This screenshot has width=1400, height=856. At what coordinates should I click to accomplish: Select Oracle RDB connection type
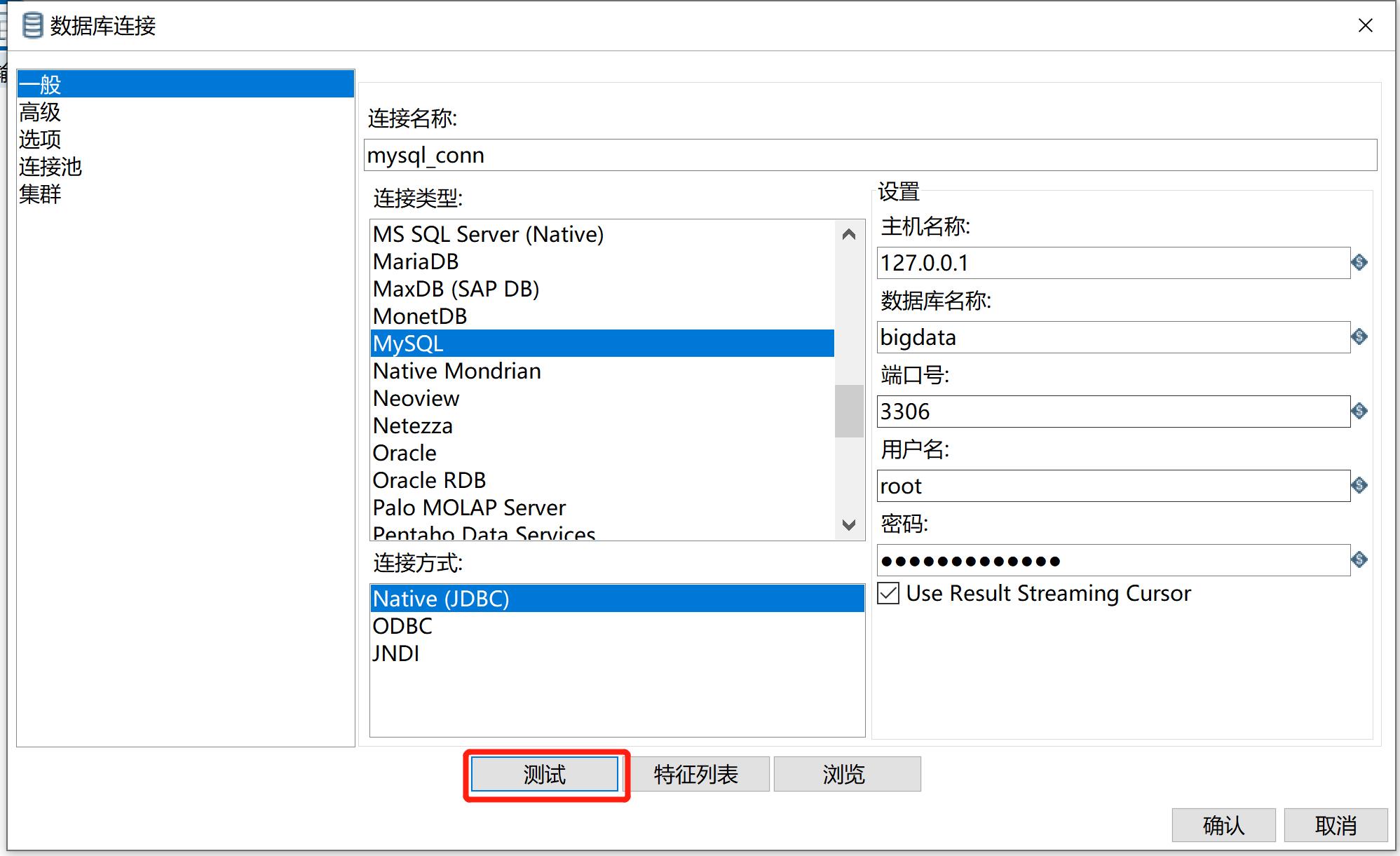(x=603, y=480)
